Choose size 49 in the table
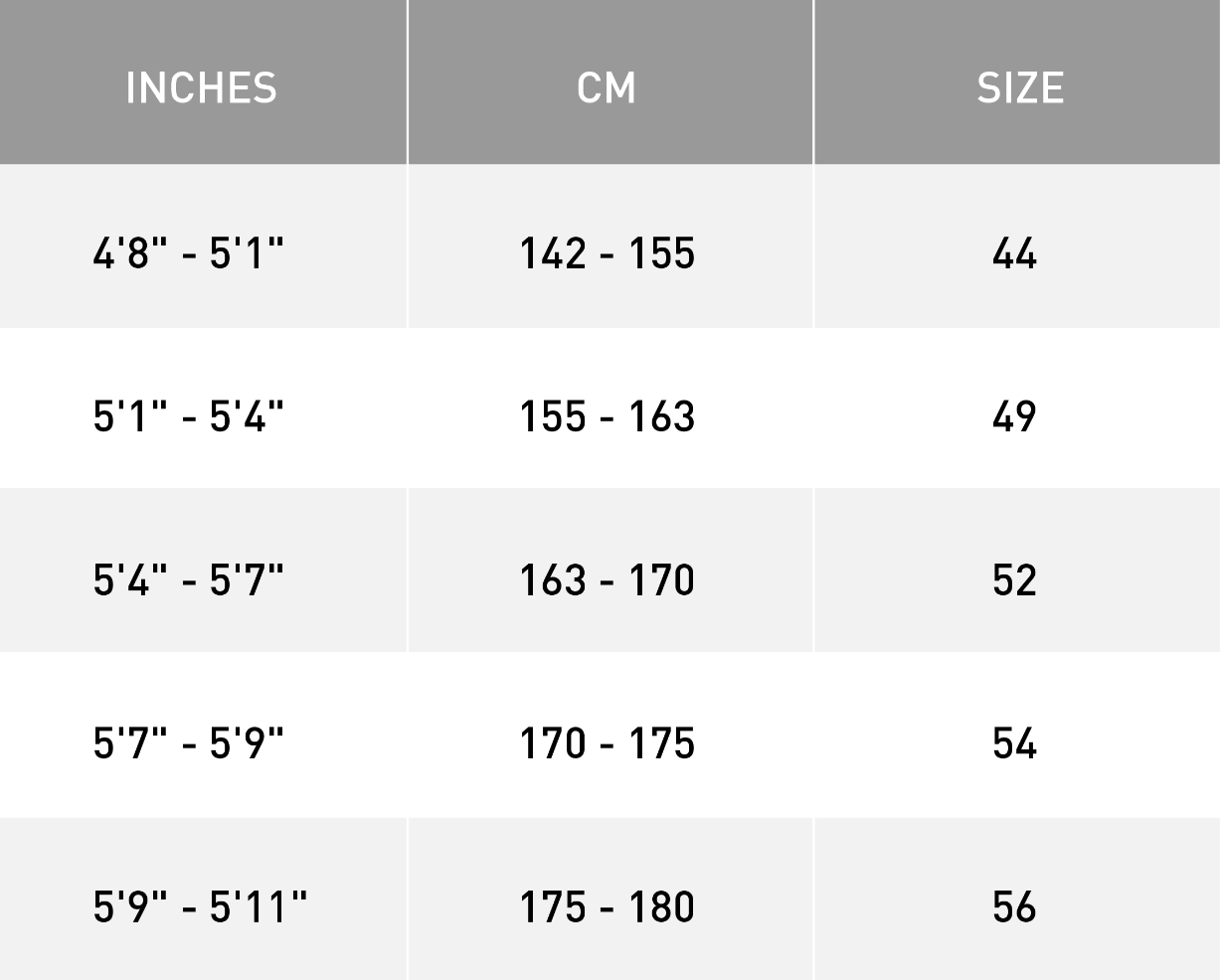Image resolution: width=1221 pixels, height=980 pixels. (x=1014, y=415)
